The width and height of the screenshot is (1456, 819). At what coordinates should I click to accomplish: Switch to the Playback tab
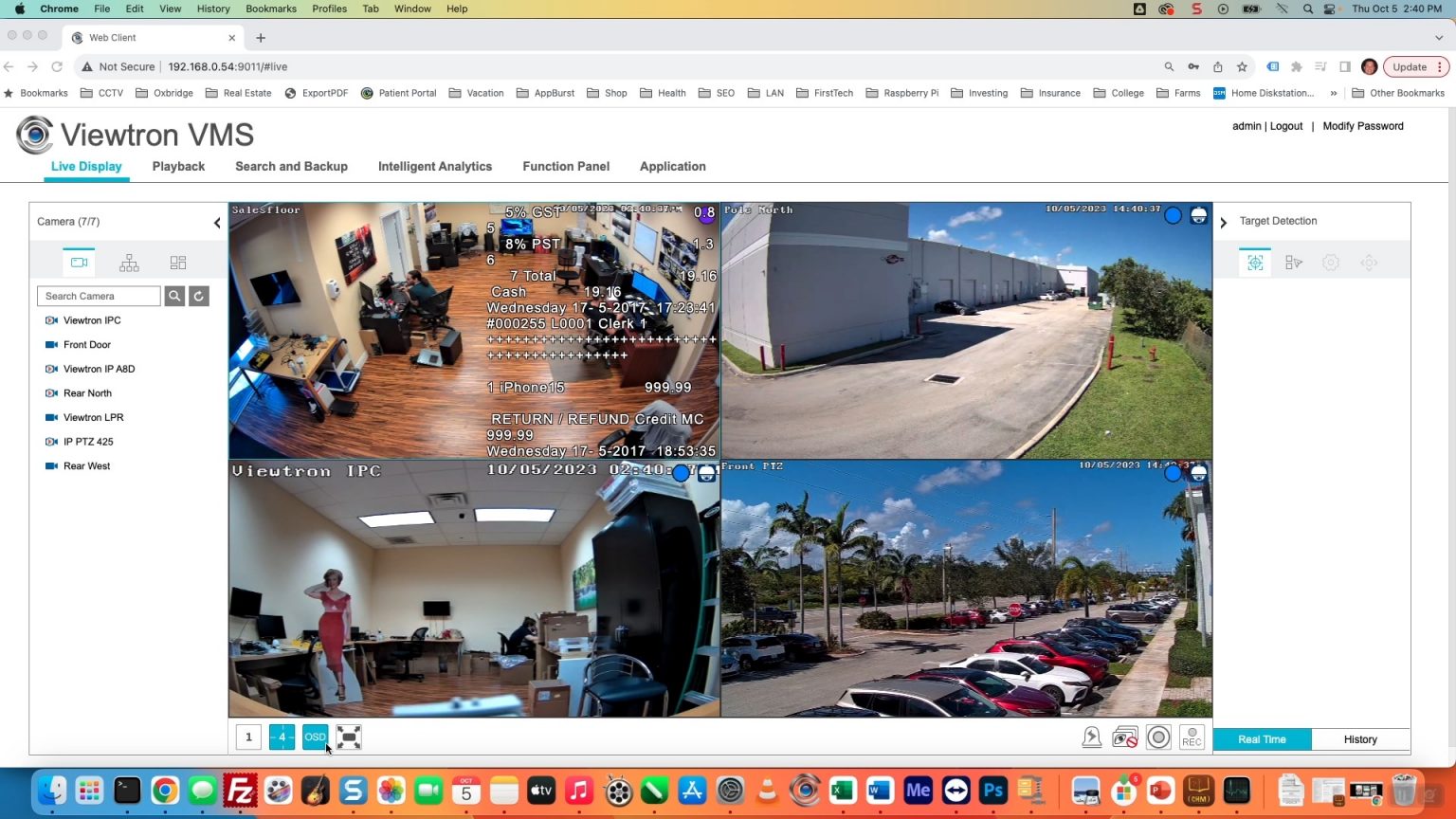tap(178, 166)
